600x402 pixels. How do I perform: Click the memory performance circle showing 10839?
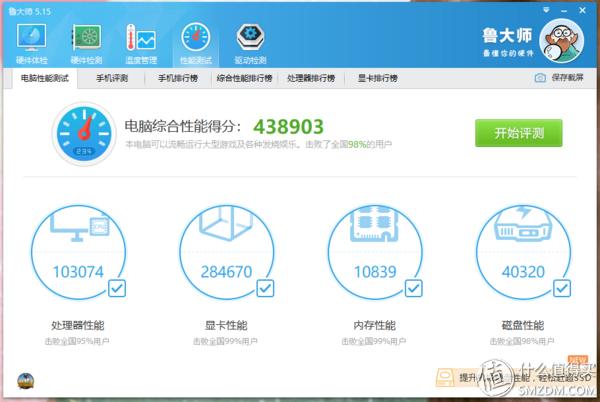[375, 252]
